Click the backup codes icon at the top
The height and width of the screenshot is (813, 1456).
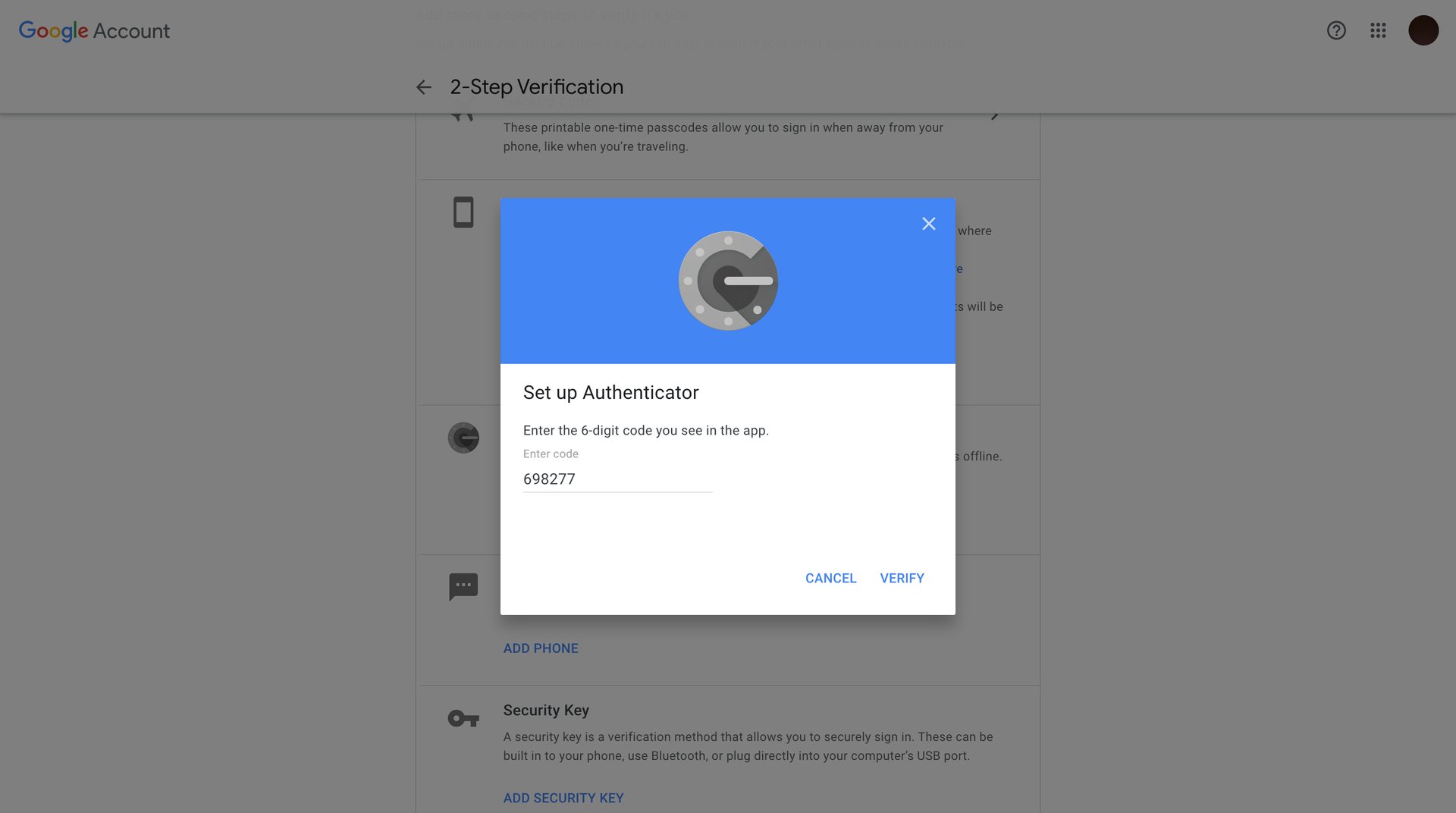coord(461,114)
